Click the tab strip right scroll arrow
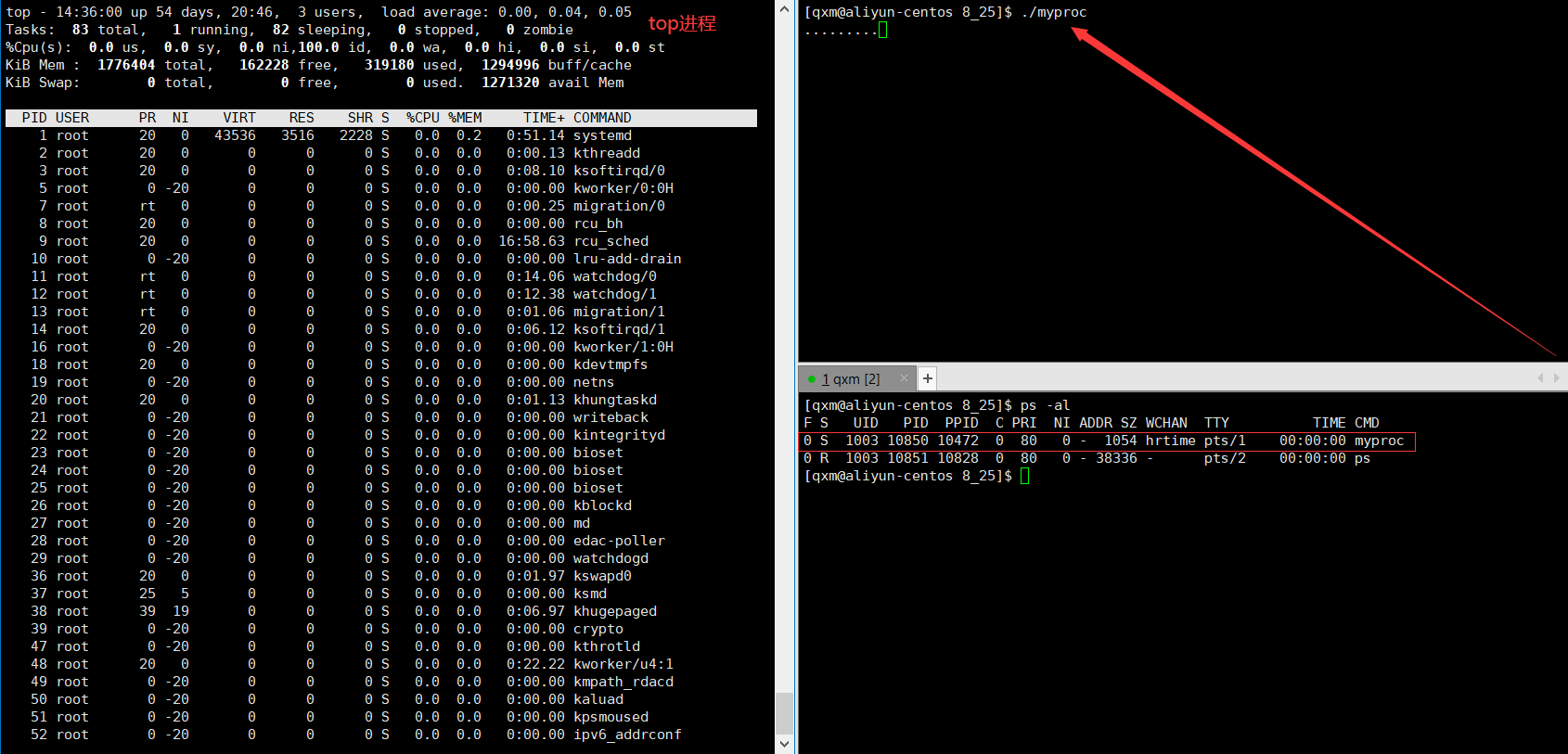 pos(1556,378)
